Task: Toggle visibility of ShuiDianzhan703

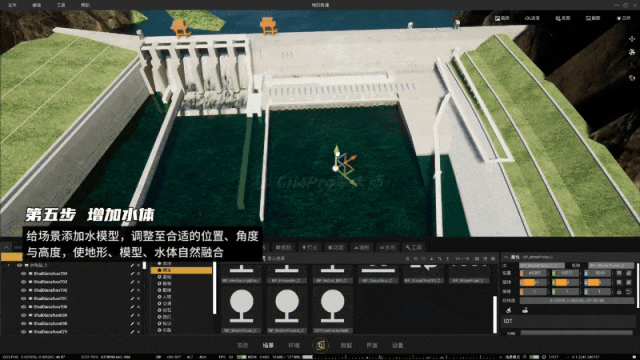Action: pyautogui.click(x=23, y=282)
